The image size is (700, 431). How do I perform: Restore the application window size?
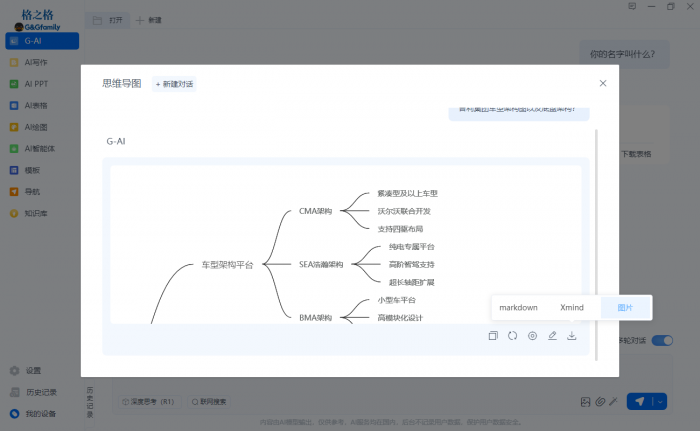pyautogui.click(x=671, y=6)
